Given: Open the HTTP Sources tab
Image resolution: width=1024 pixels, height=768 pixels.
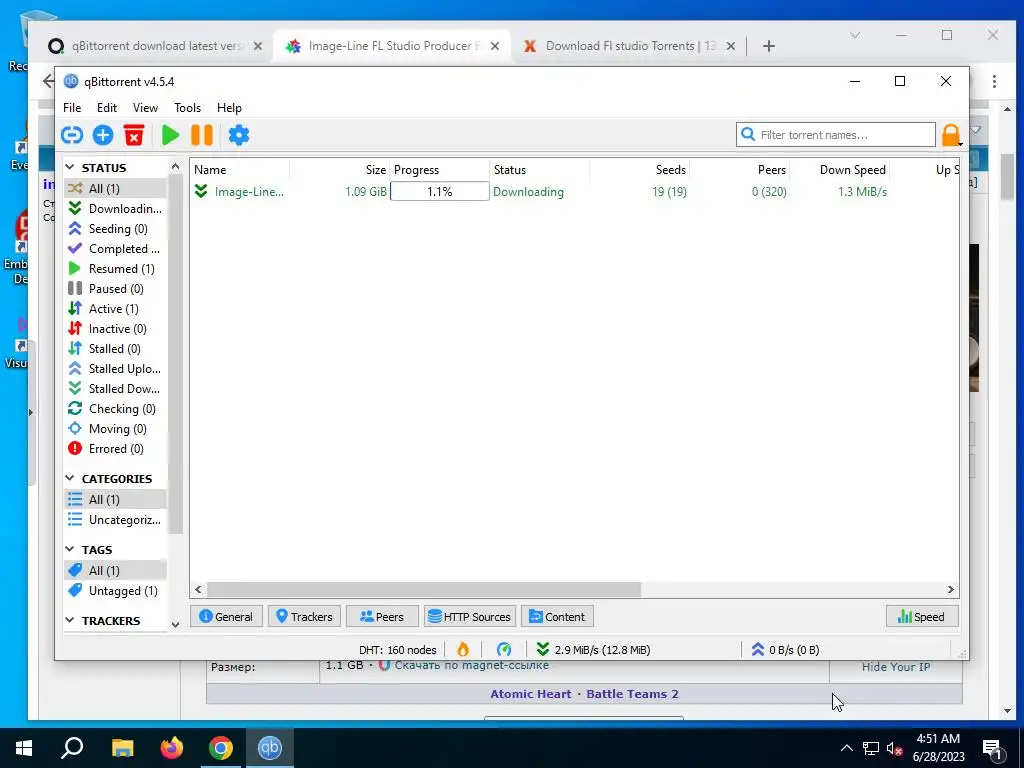Looking at the screenshot, I should (x=470, y=616).
